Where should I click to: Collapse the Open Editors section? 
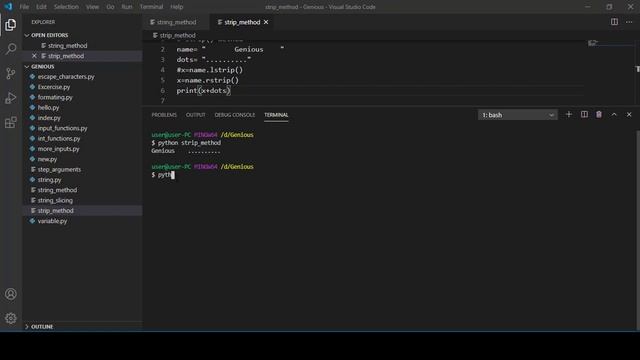click(27, 35)
